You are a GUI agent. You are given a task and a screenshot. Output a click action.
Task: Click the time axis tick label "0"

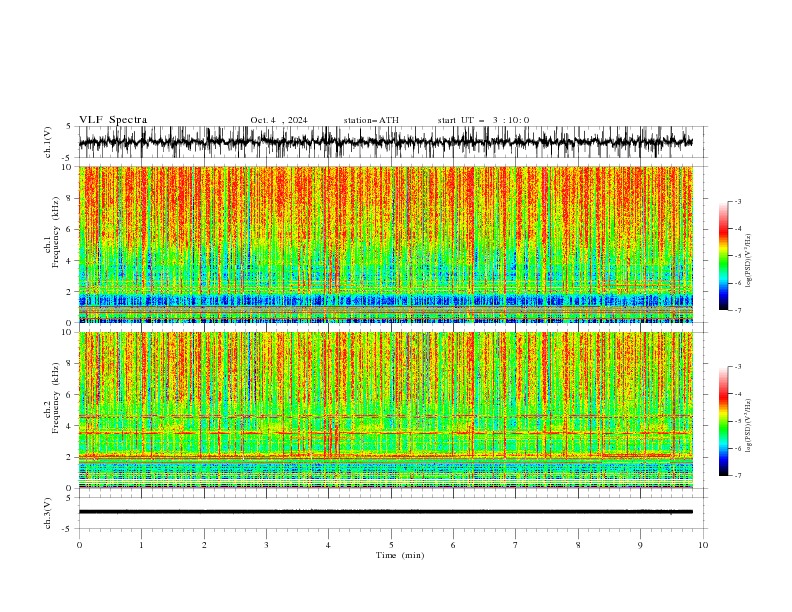tap(79, 545)
